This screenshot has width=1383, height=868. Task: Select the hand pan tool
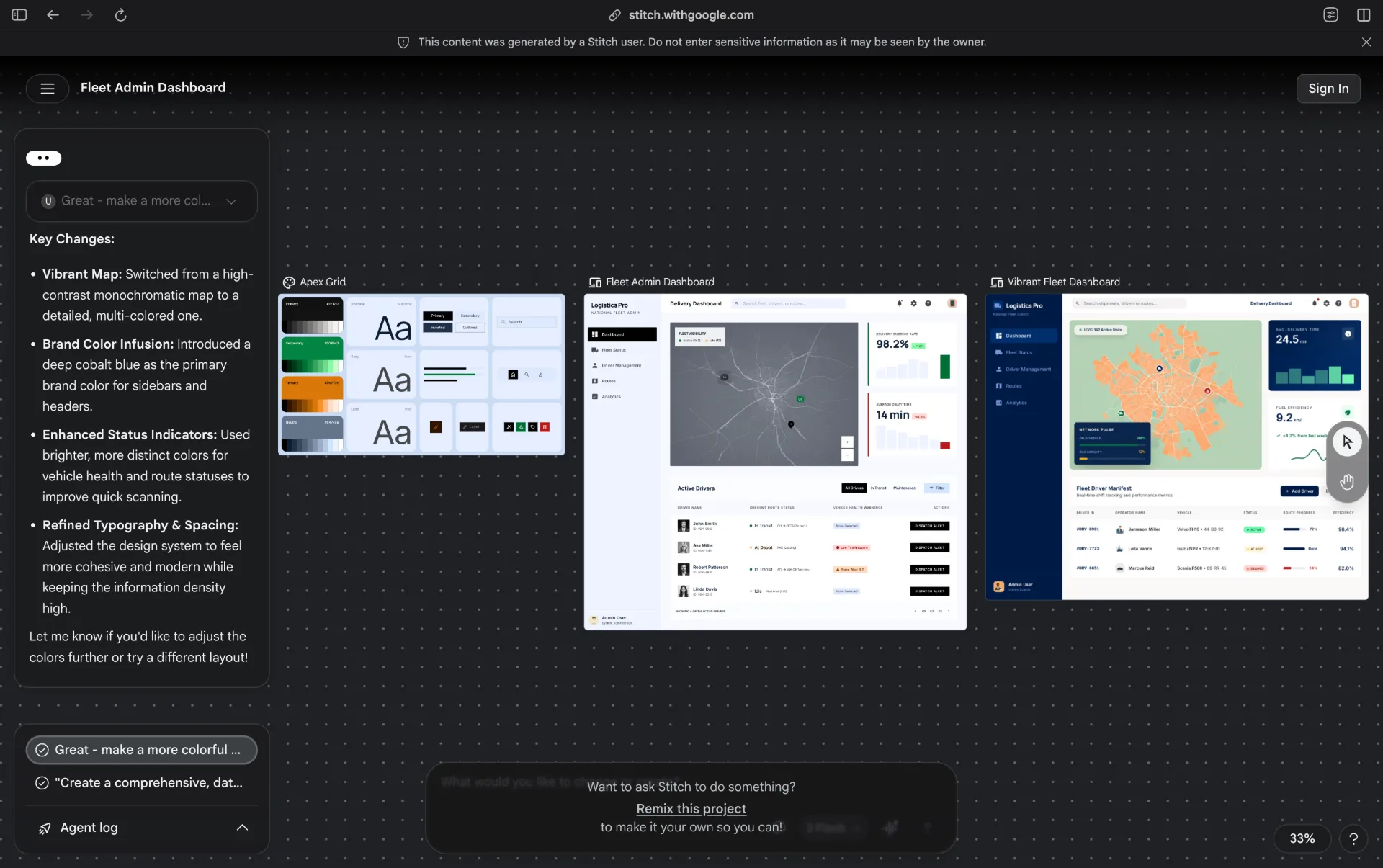[1347, 482]
